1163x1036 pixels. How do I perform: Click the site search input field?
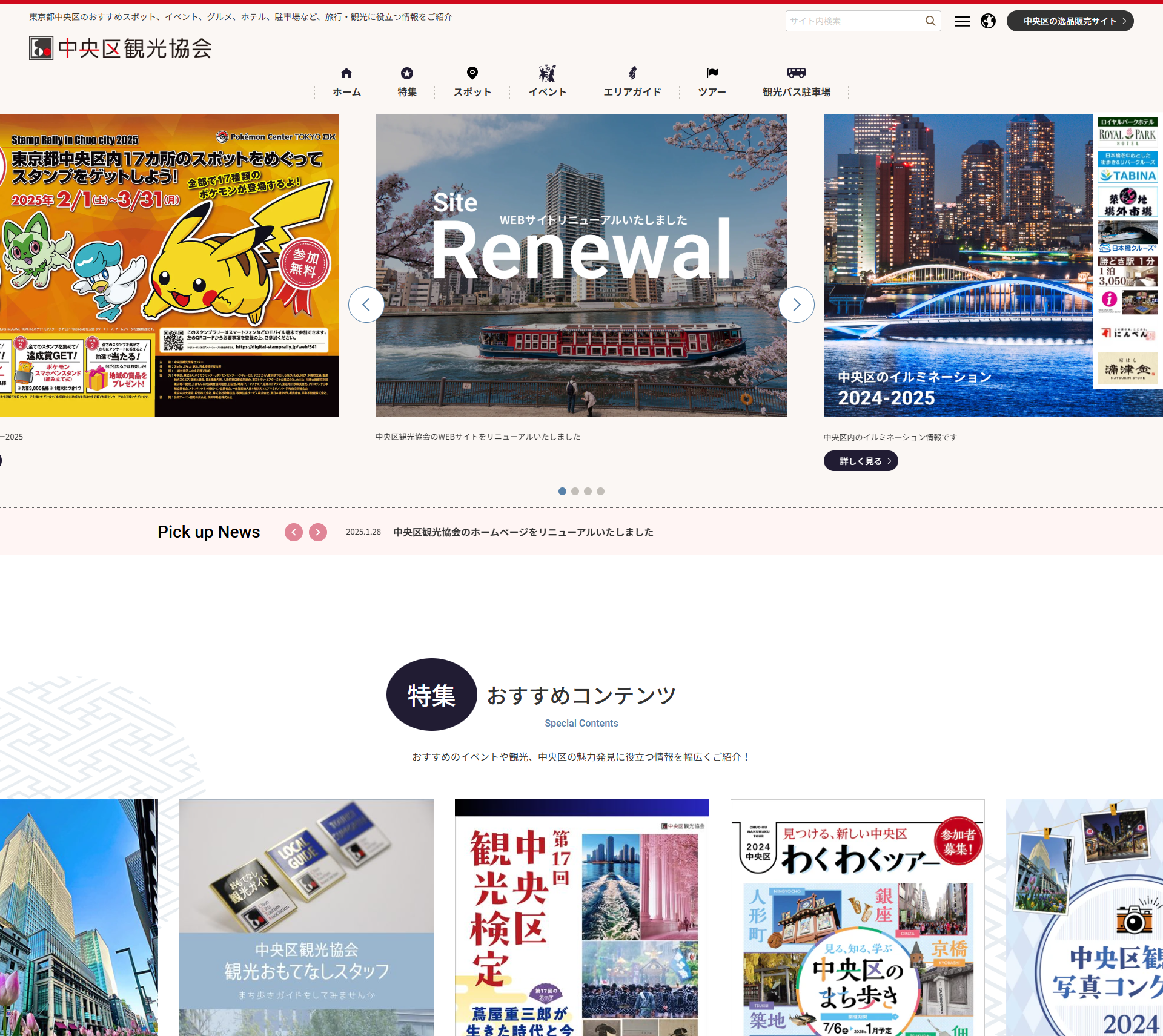pyautogui.click(x=855, y=22)
